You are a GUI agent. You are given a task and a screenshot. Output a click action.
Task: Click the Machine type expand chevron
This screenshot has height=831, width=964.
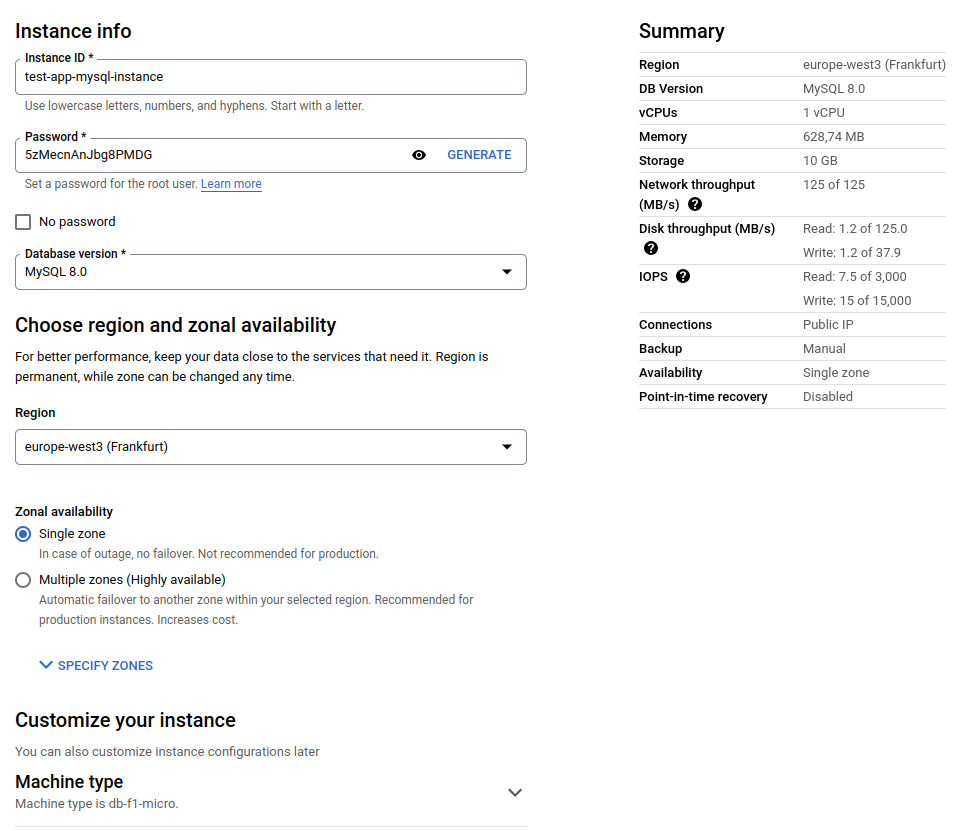[515, 791]
